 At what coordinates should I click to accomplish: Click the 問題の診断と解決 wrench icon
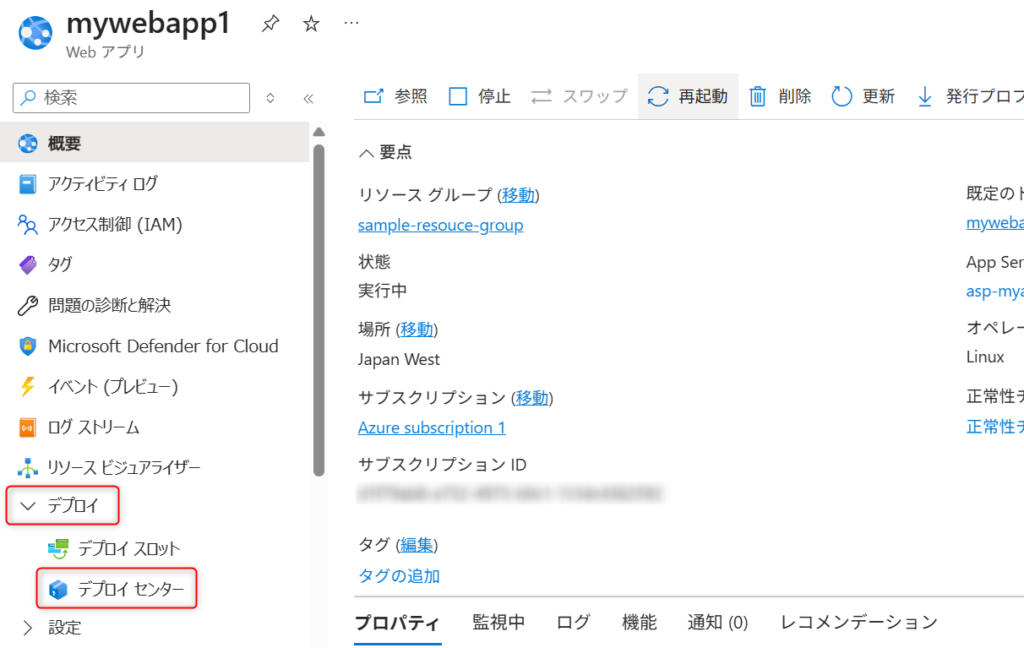pos(27,305)
